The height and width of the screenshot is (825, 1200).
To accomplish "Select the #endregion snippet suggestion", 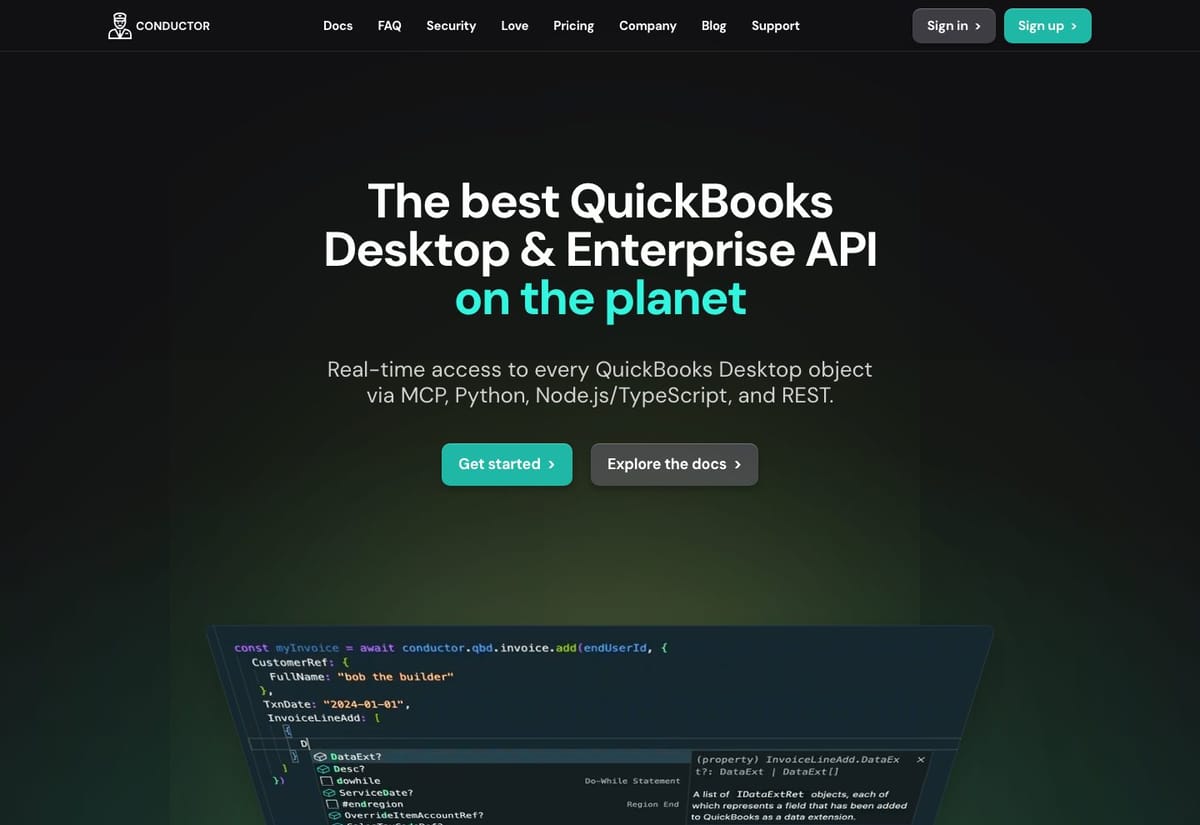I will [373, 804].
